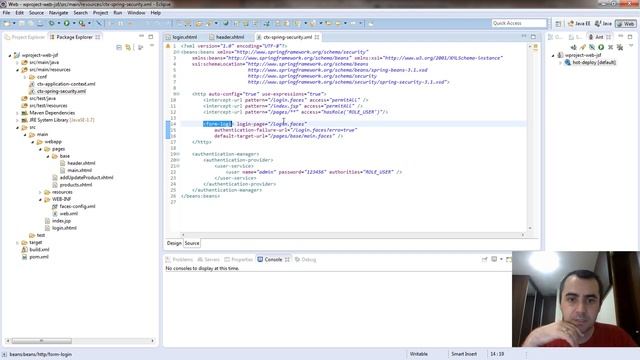Screen dimensions: 640x360
Task: Collapse the wproject-web-jsf project node
Action: [x=10, y=56]
